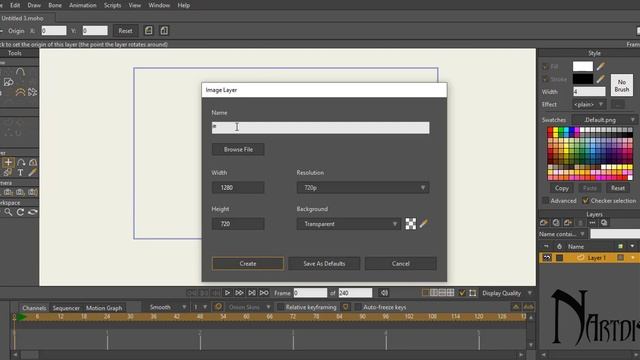The width and height of the screenshot is (640, 360).
Task: Open the Swatches .Default.png dropdown
Action: click(x=604, y=120)
